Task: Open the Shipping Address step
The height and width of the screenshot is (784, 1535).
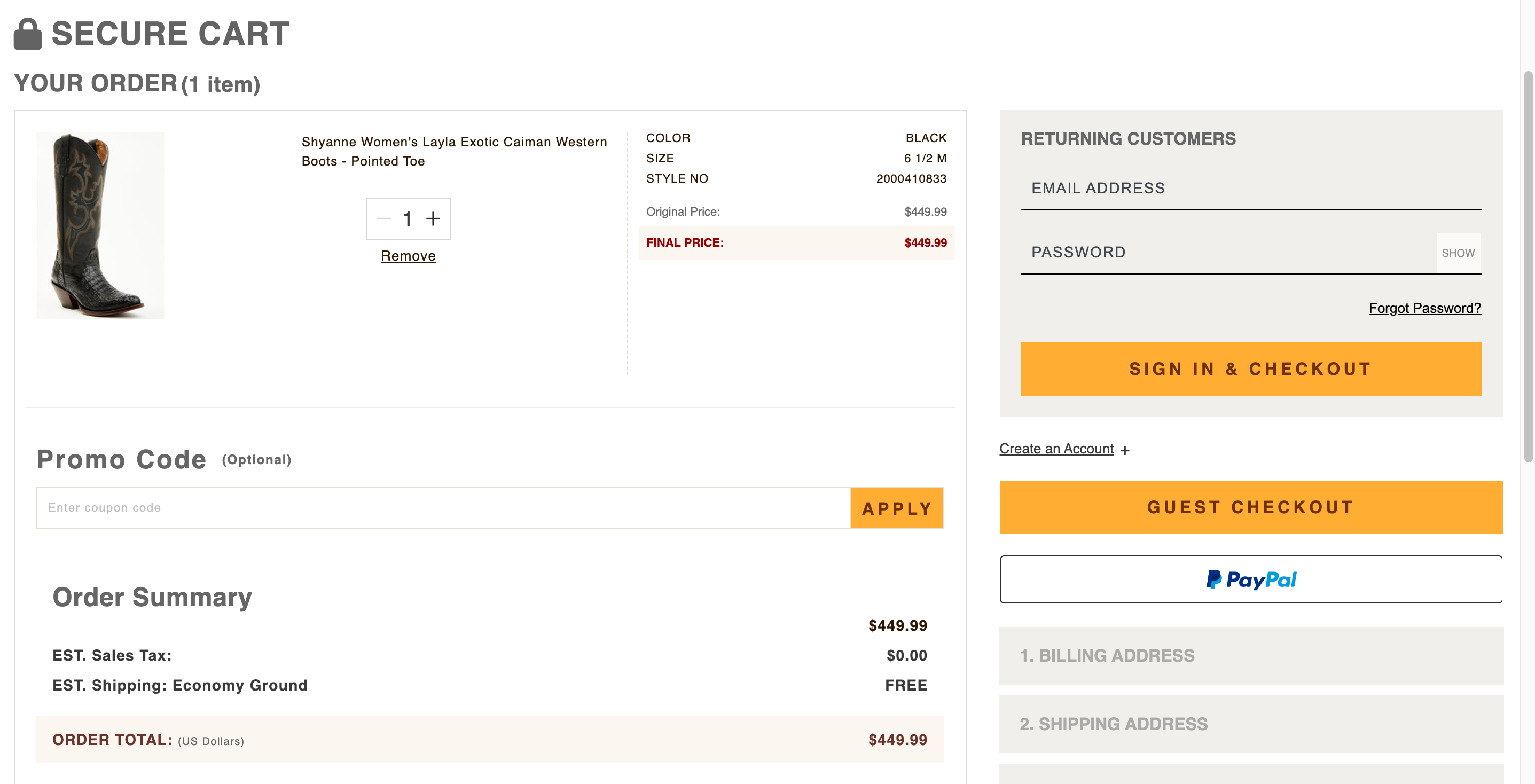Action: pyautogui.click(x=1251, y=724)
